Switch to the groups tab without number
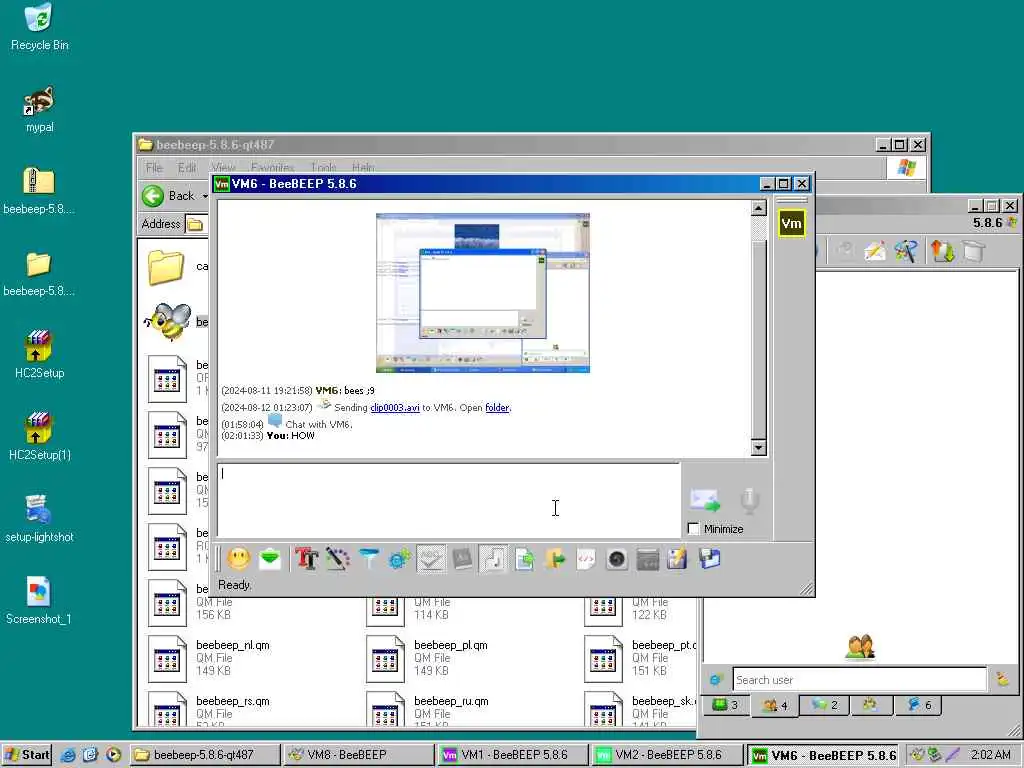 870,705
